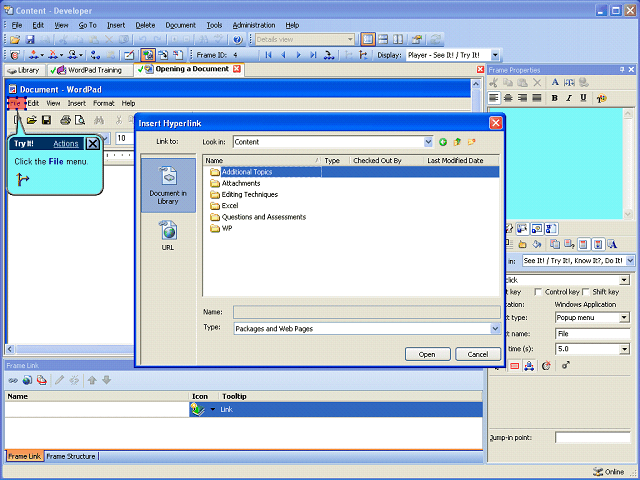This screenshot has height=480, width=640.
Task: Select the URL link option
Action: point(168,236)
